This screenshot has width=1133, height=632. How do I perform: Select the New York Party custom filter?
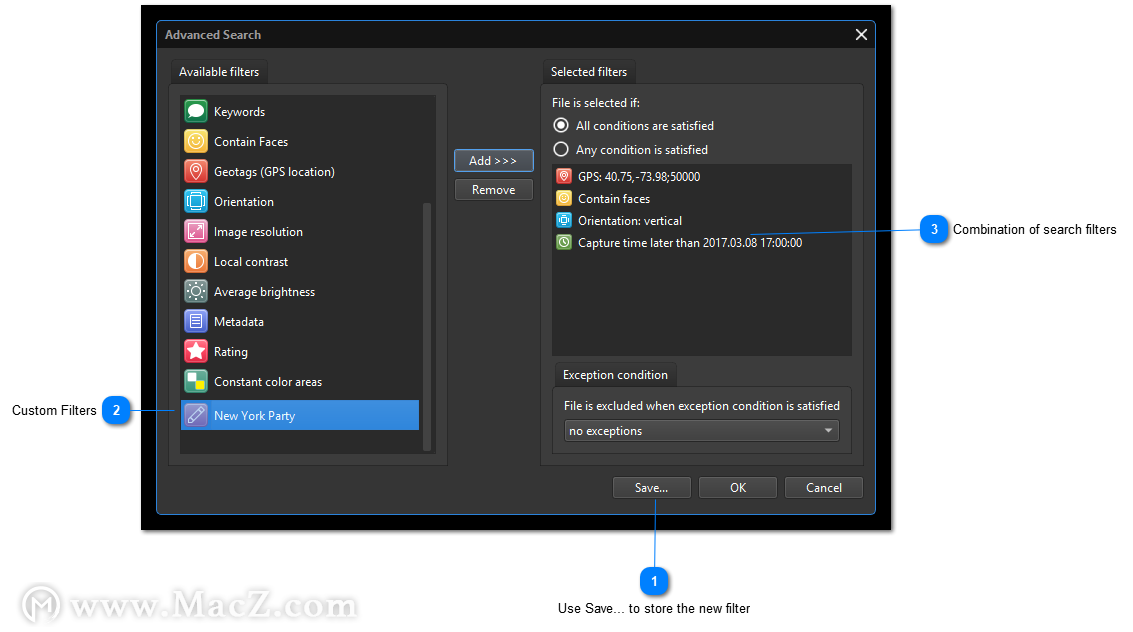(300, 415)
